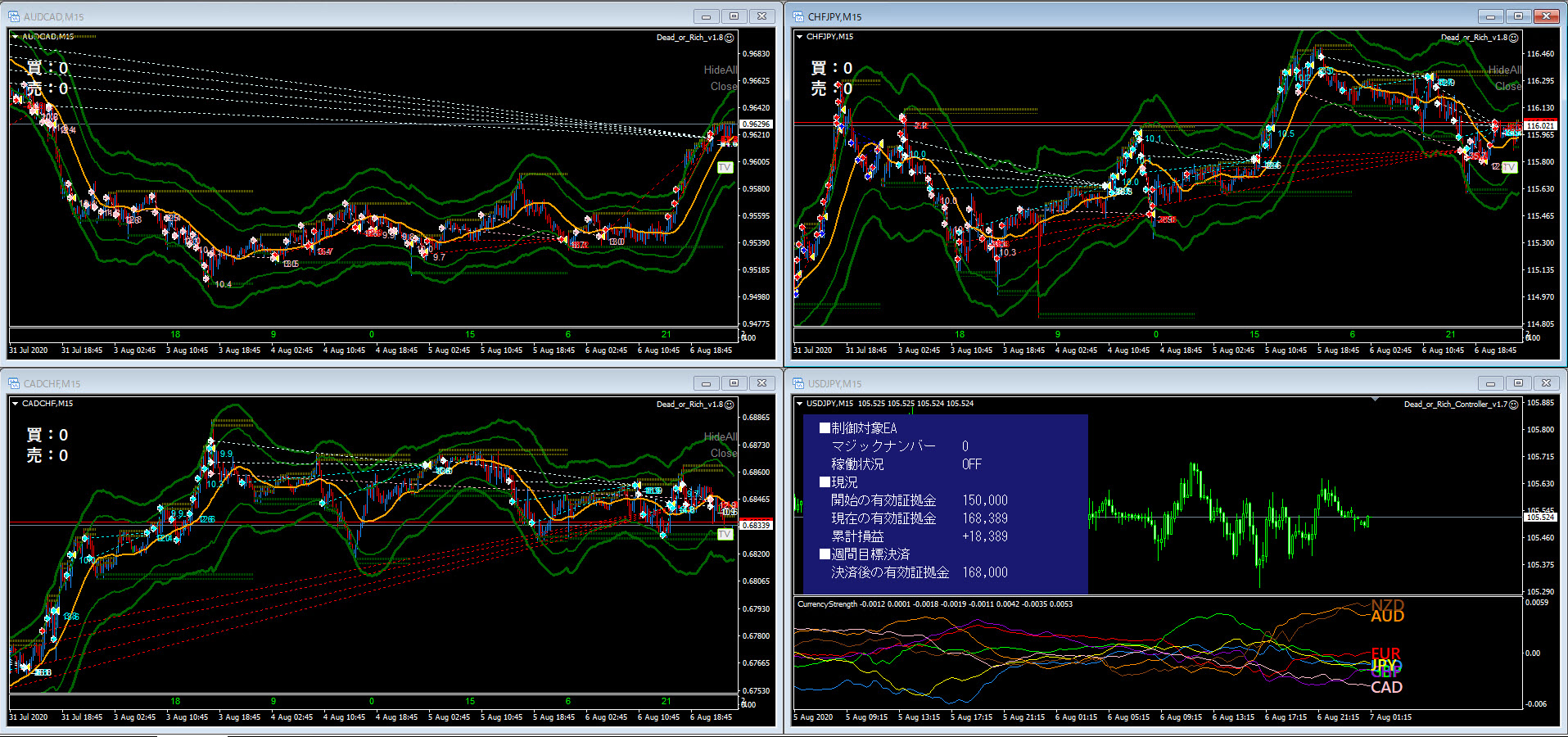Select the 0.68339 current price label on CADCHF
Screen dimensions: 1568x737
[756, 525]
